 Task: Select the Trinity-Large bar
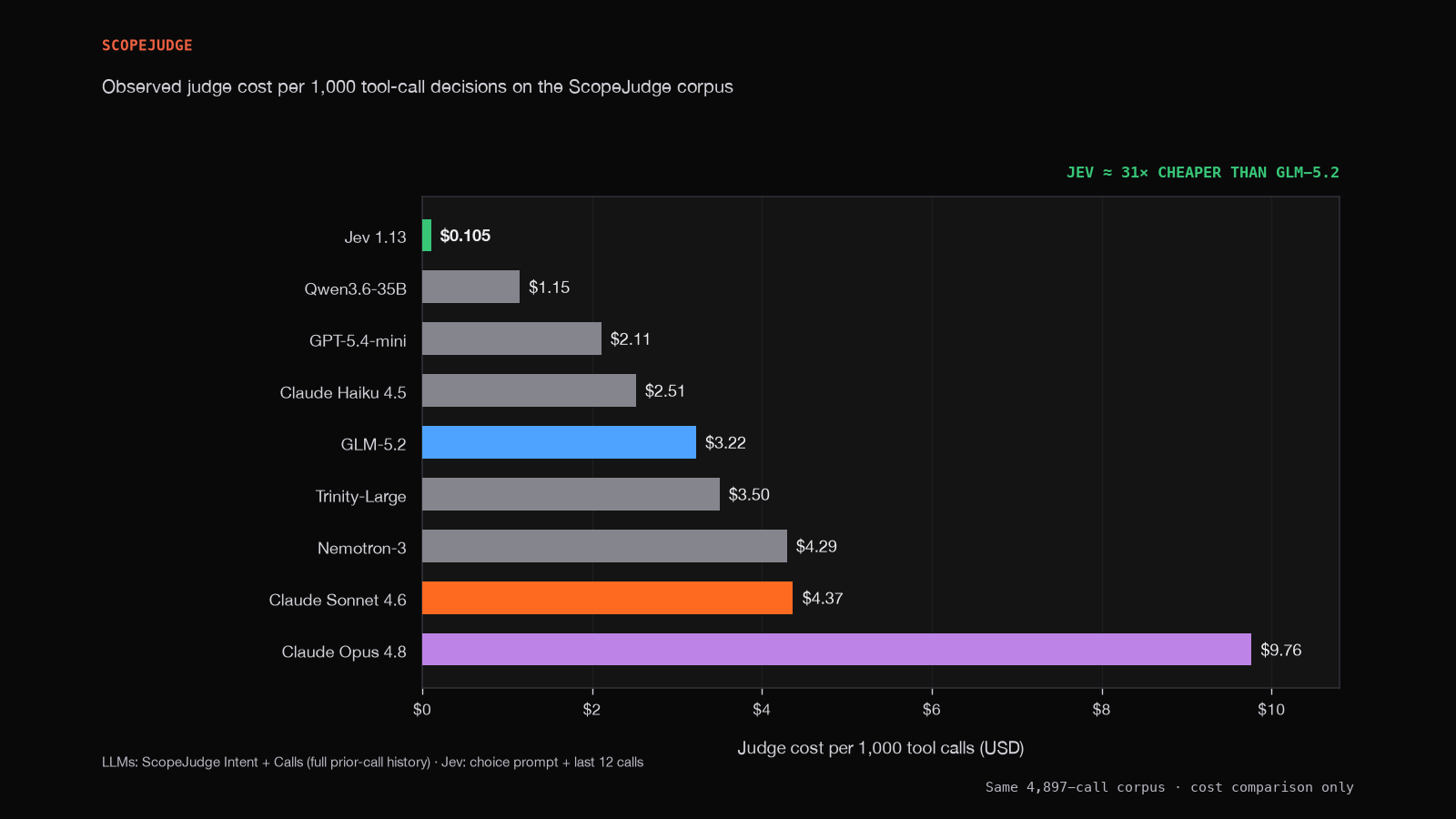pyautogui.click(x=571, y=494)
